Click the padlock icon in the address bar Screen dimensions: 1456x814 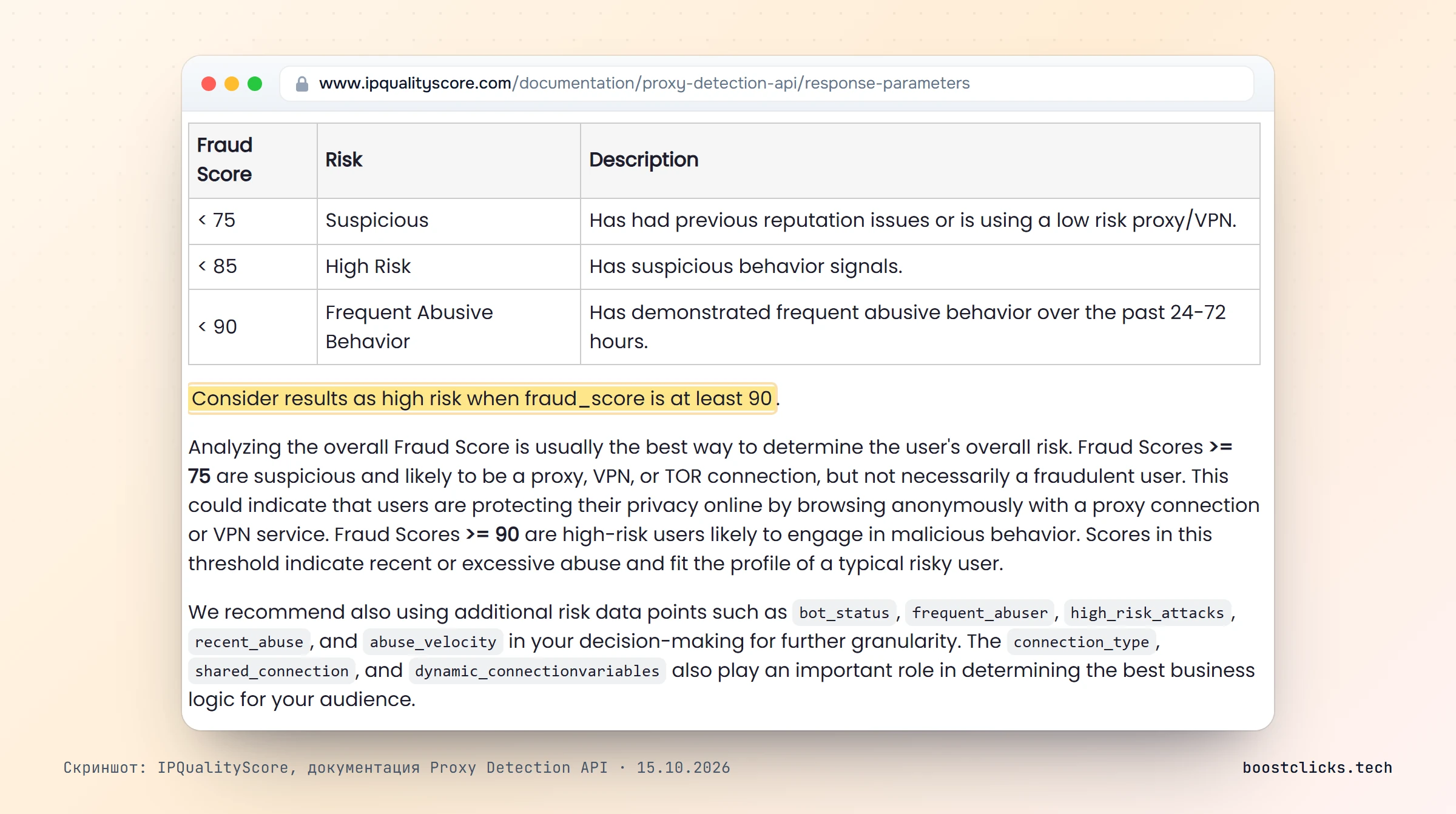pos(302,84)
